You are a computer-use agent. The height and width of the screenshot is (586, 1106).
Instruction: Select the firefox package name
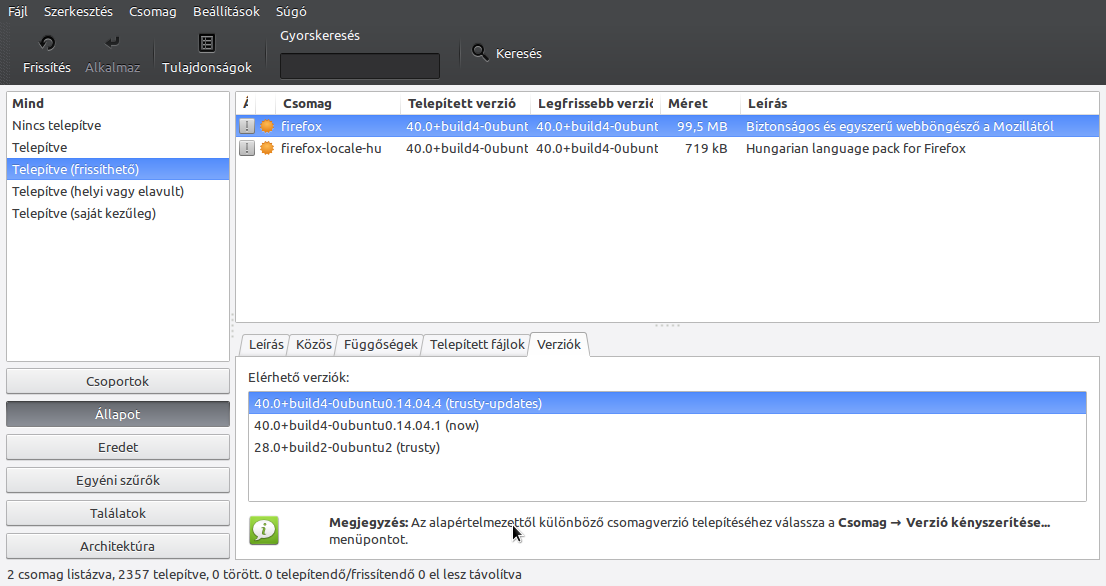click(x=301, y=126)
